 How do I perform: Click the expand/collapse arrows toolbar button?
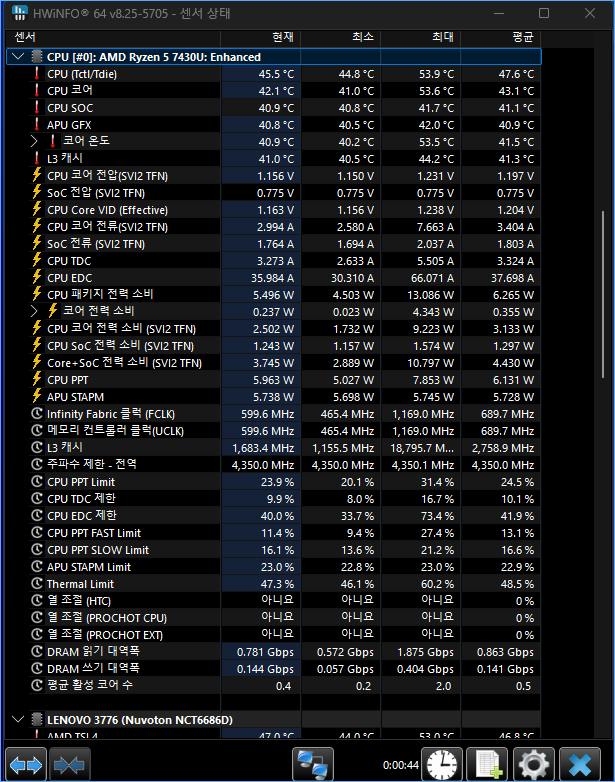tap(26, 765)
